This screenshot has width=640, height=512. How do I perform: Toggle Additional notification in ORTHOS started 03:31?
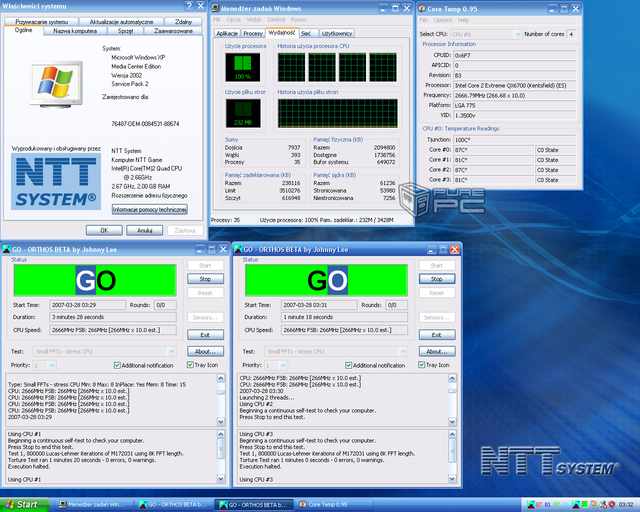(x=349, y=365)
